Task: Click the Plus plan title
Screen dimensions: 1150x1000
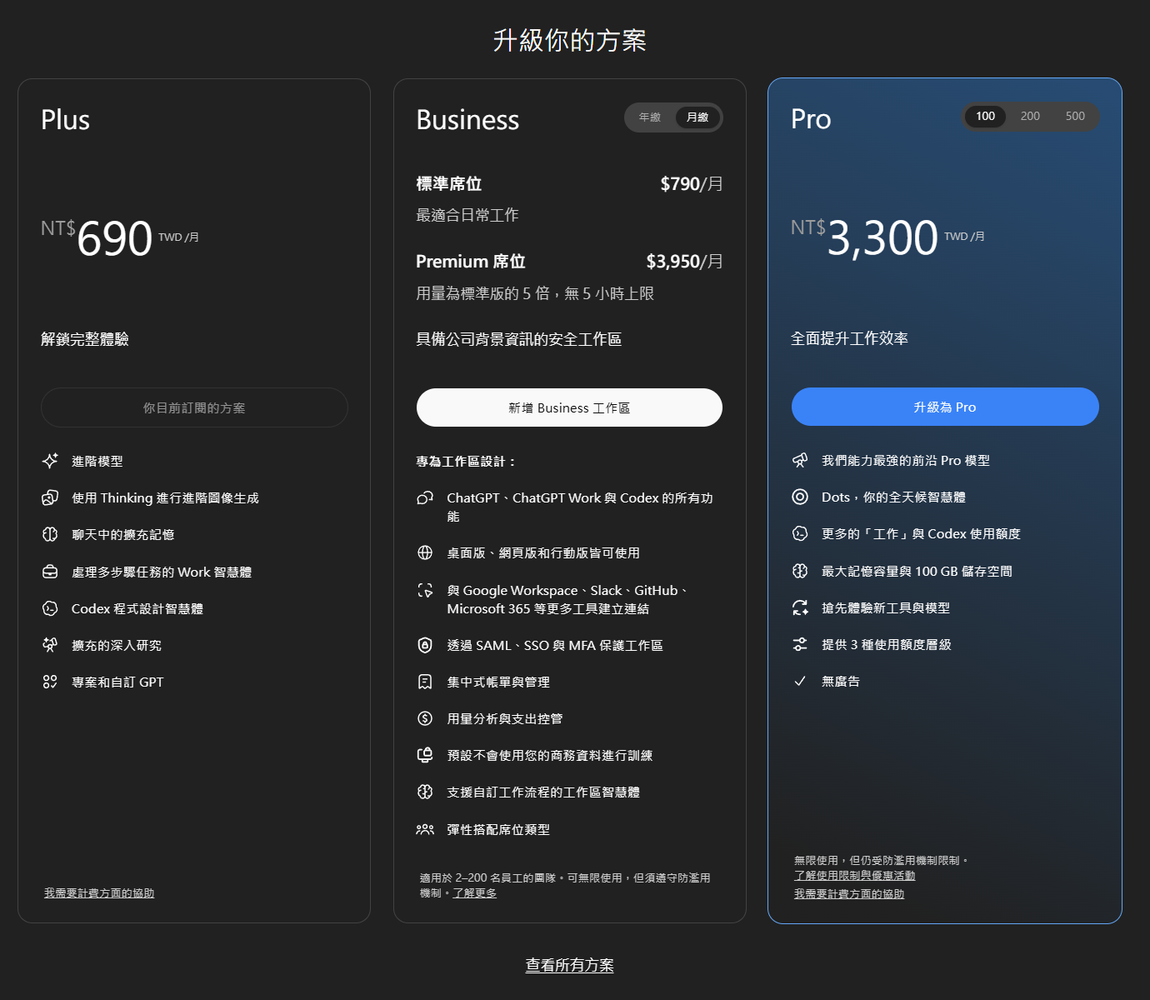Action: coord(65,120)
